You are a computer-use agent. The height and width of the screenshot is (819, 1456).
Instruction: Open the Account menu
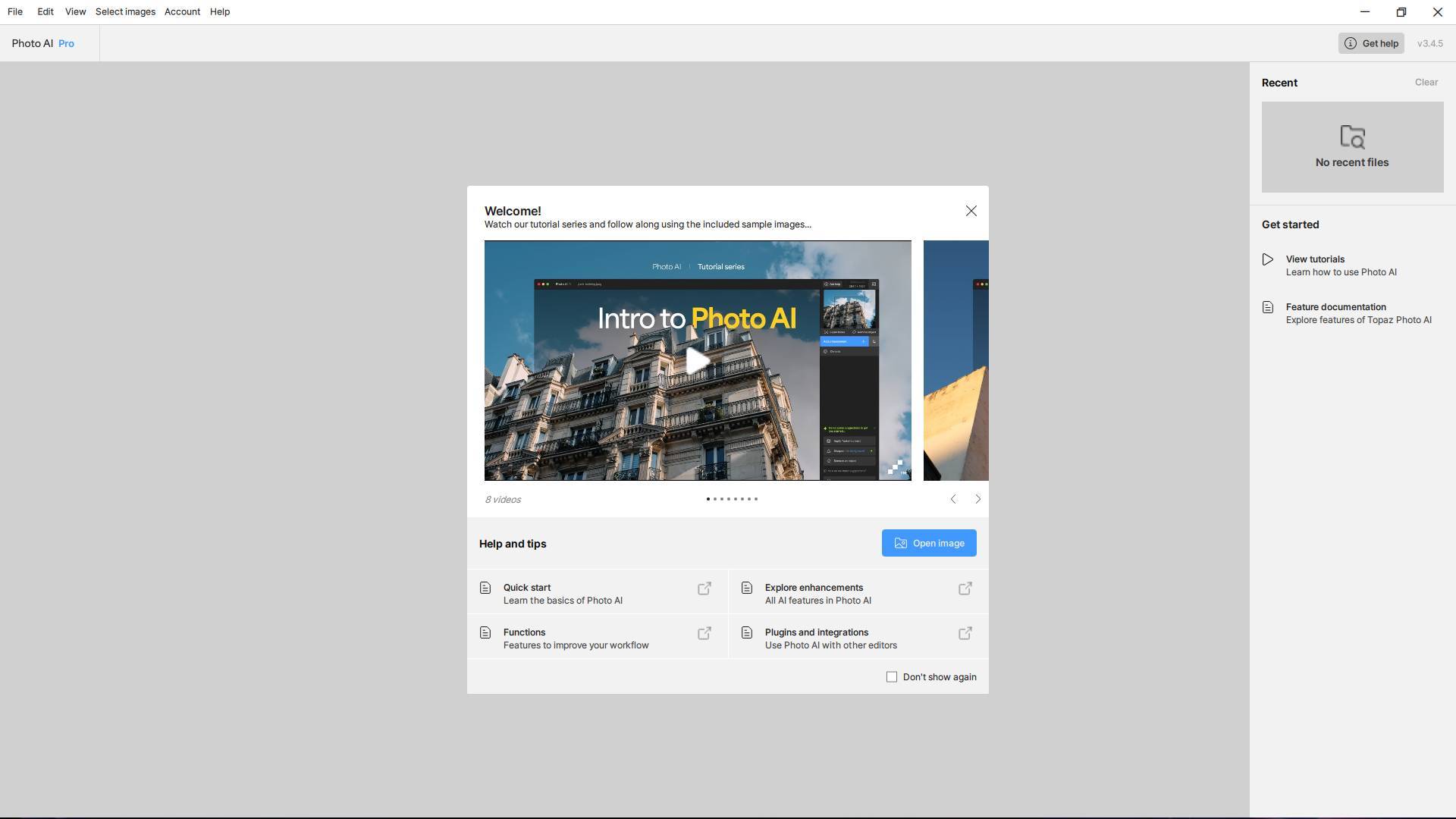tap(182, 12)
